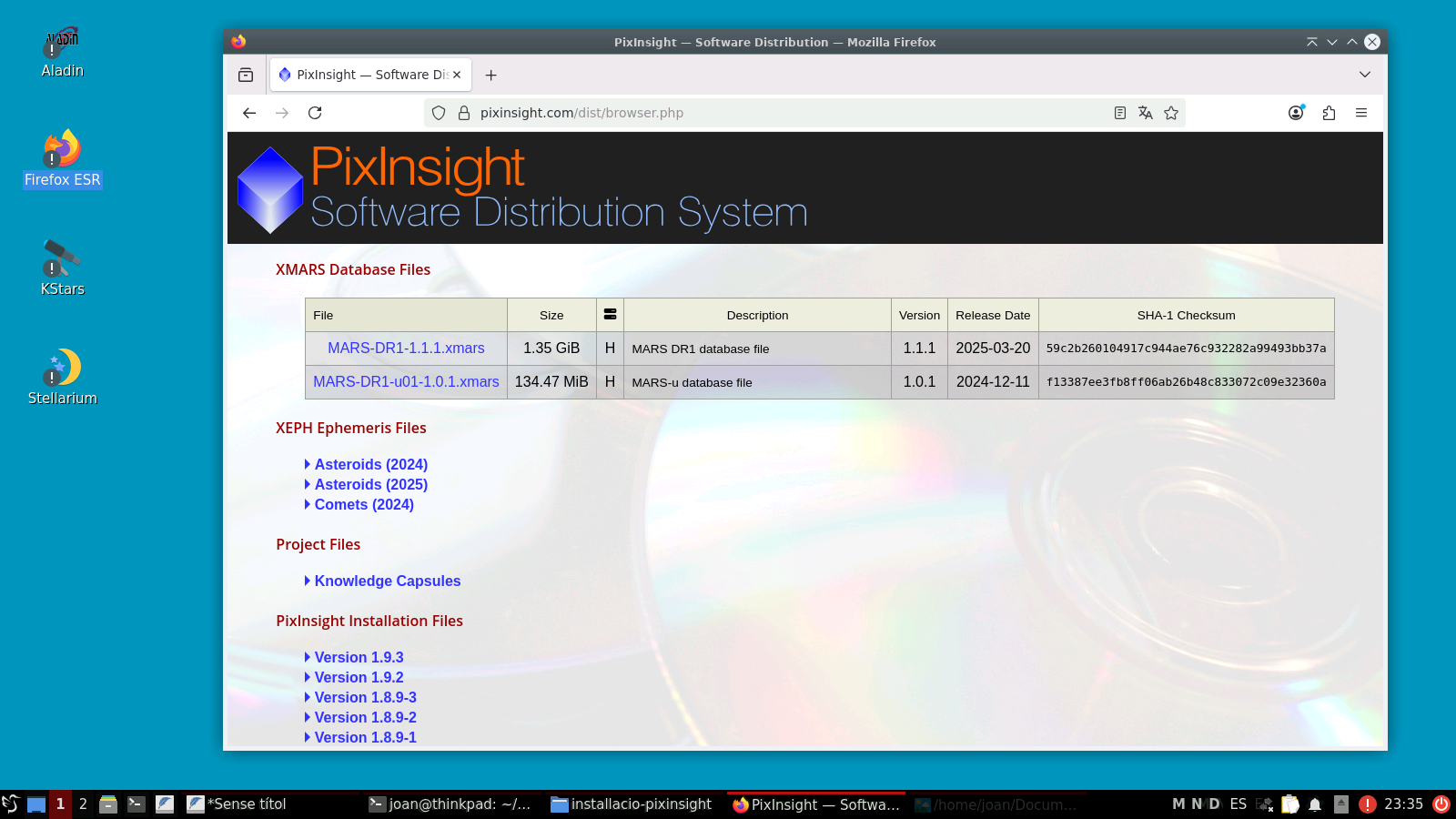
Task: Select the PixInsight Software Distribution tab
Action: click(364, 75)
